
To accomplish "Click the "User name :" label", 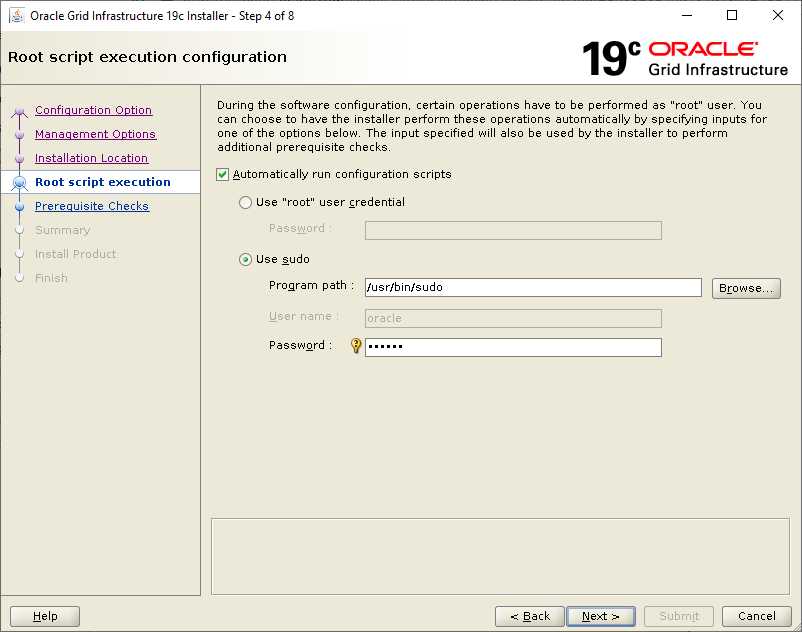I will 304,317.
